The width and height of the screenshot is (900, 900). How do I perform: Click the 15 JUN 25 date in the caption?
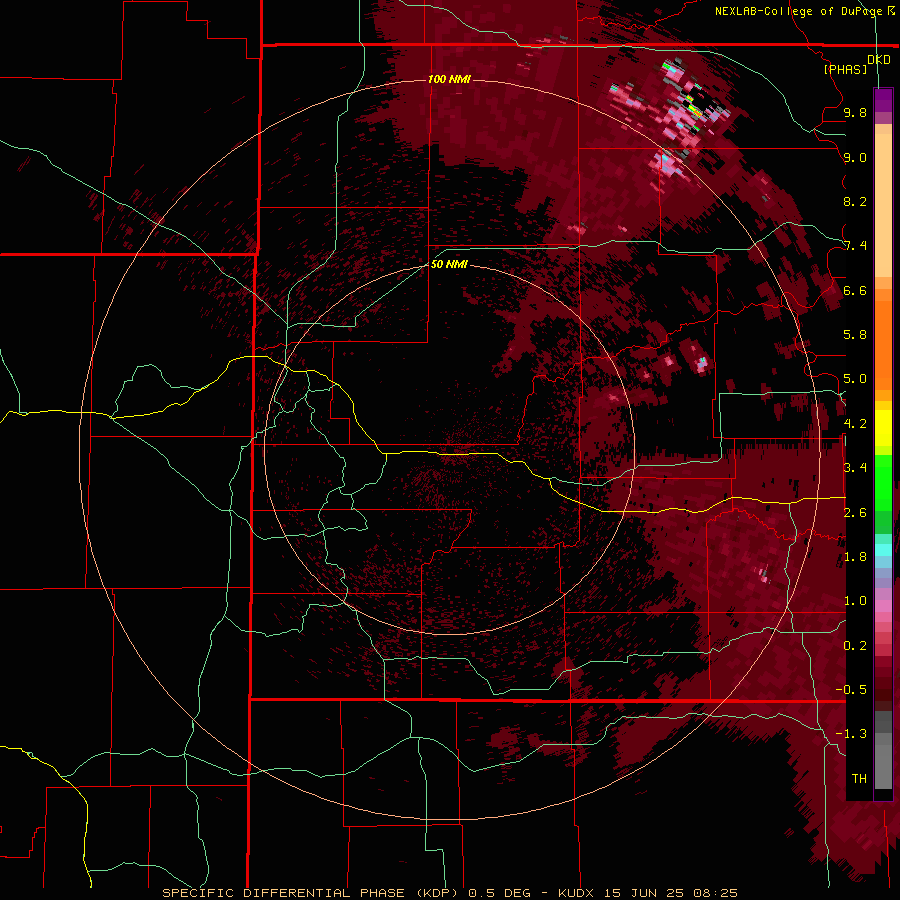645,893
